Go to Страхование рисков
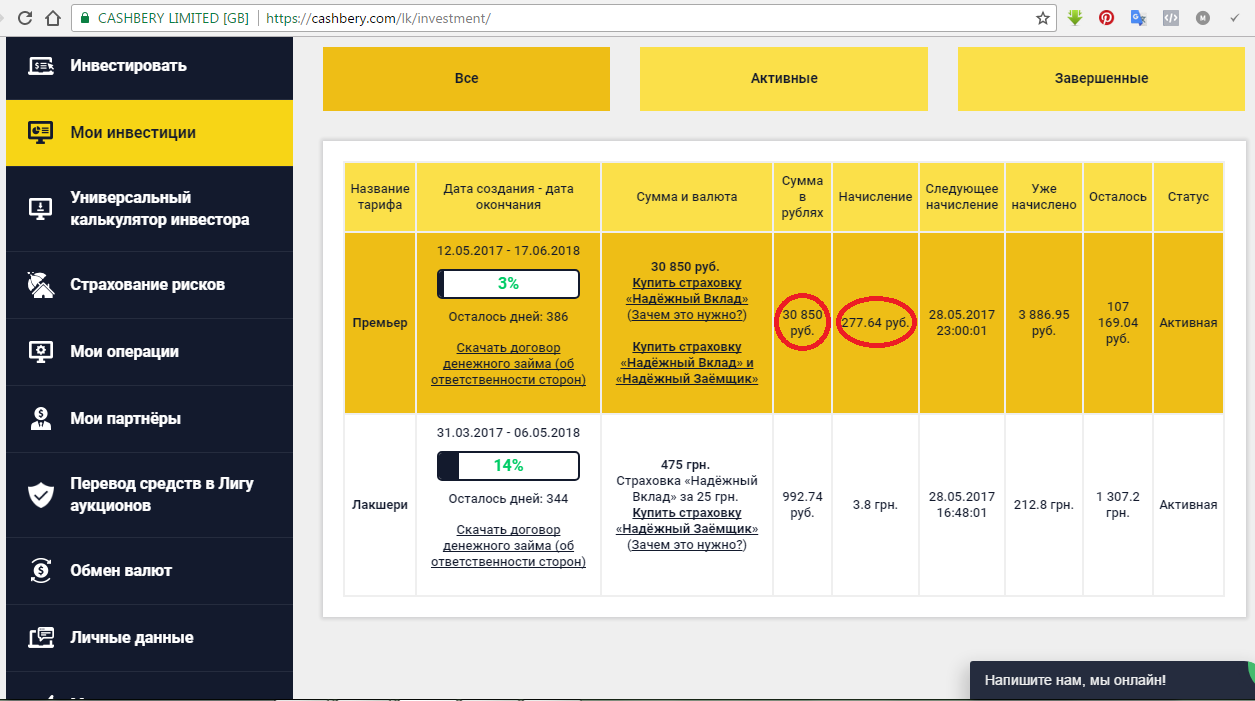Screen dimensions: 1255x701 tap(149, 285)
